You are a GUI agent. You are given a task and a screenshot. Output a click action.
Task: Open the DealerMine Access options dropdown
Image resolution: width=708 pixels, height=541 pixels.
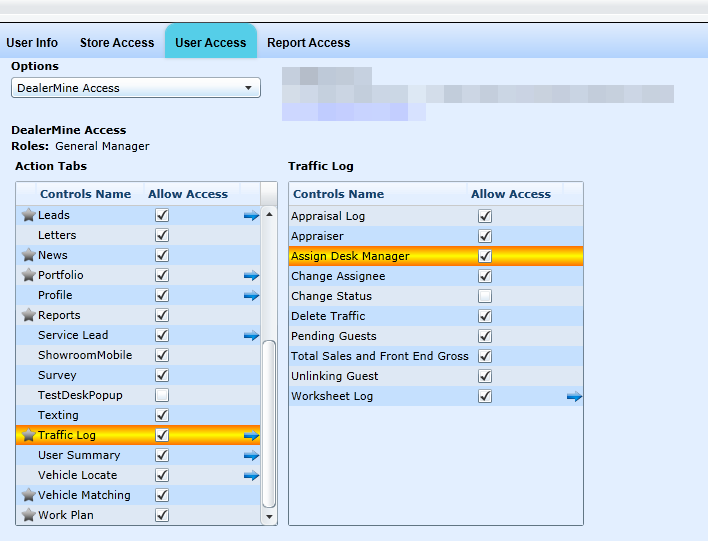[136, 88]
